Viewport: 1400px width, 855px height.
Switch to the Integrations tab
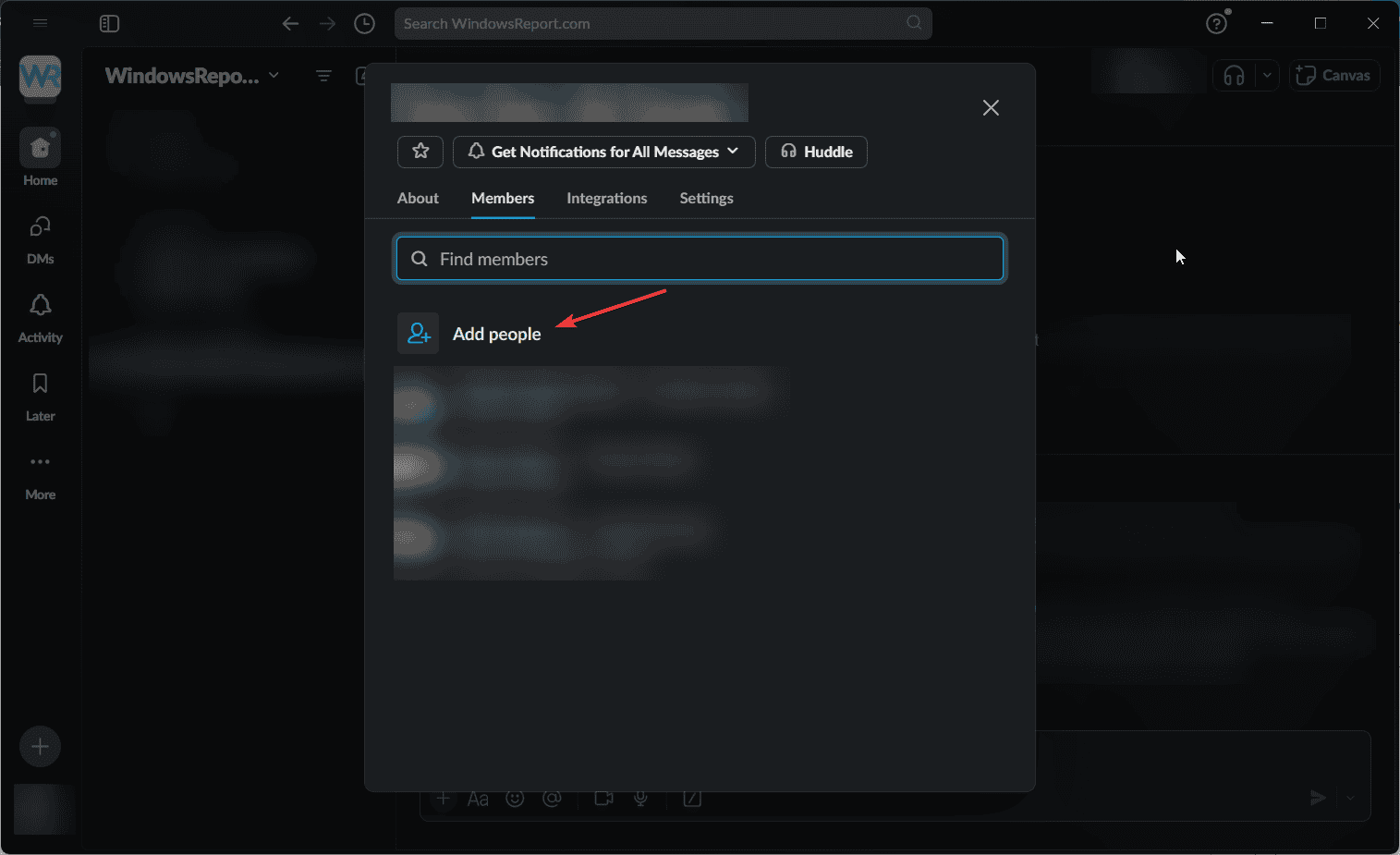pyautogui.click(x=606, y=198)
